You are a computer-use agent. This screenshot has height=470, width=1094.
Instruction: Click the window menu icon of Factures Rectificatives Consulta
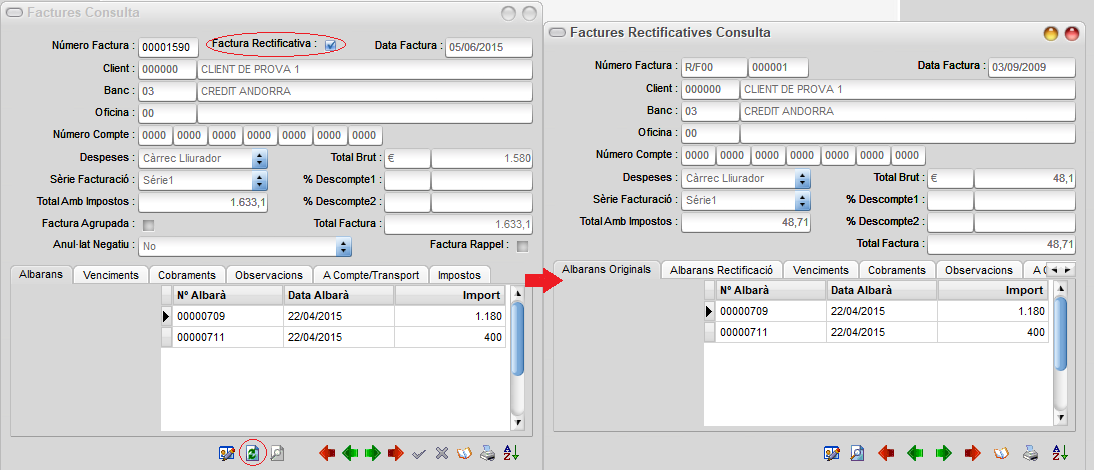(557, 33)
